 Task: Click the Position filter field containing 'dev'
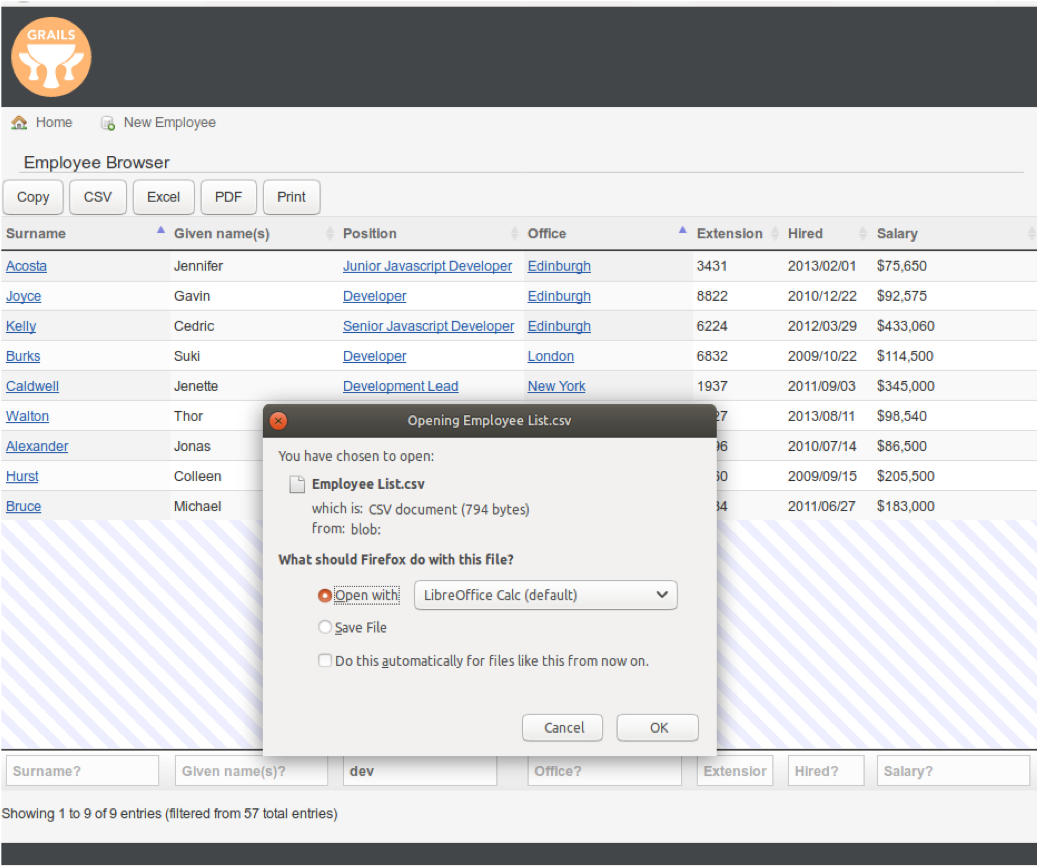[x=420, y=770]
